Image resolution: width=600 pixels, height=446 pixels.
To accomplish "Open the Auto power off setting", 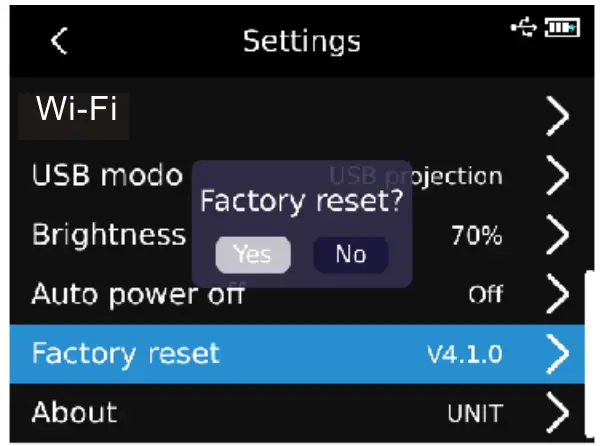I will tap(138, 295).
